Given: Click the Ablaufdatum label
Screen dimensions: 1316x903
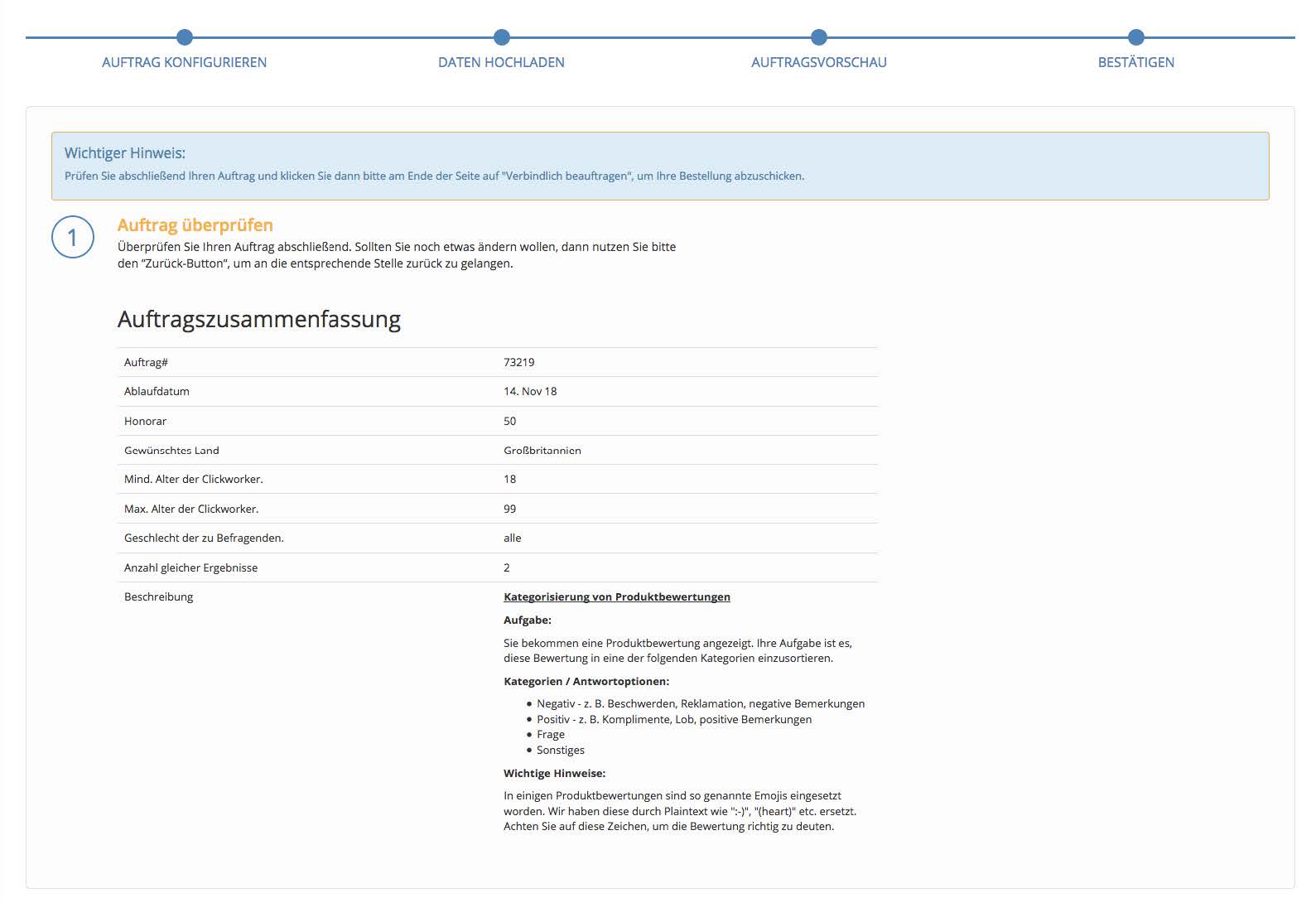Looking at the screenshot, I should [x=157, y=391].
